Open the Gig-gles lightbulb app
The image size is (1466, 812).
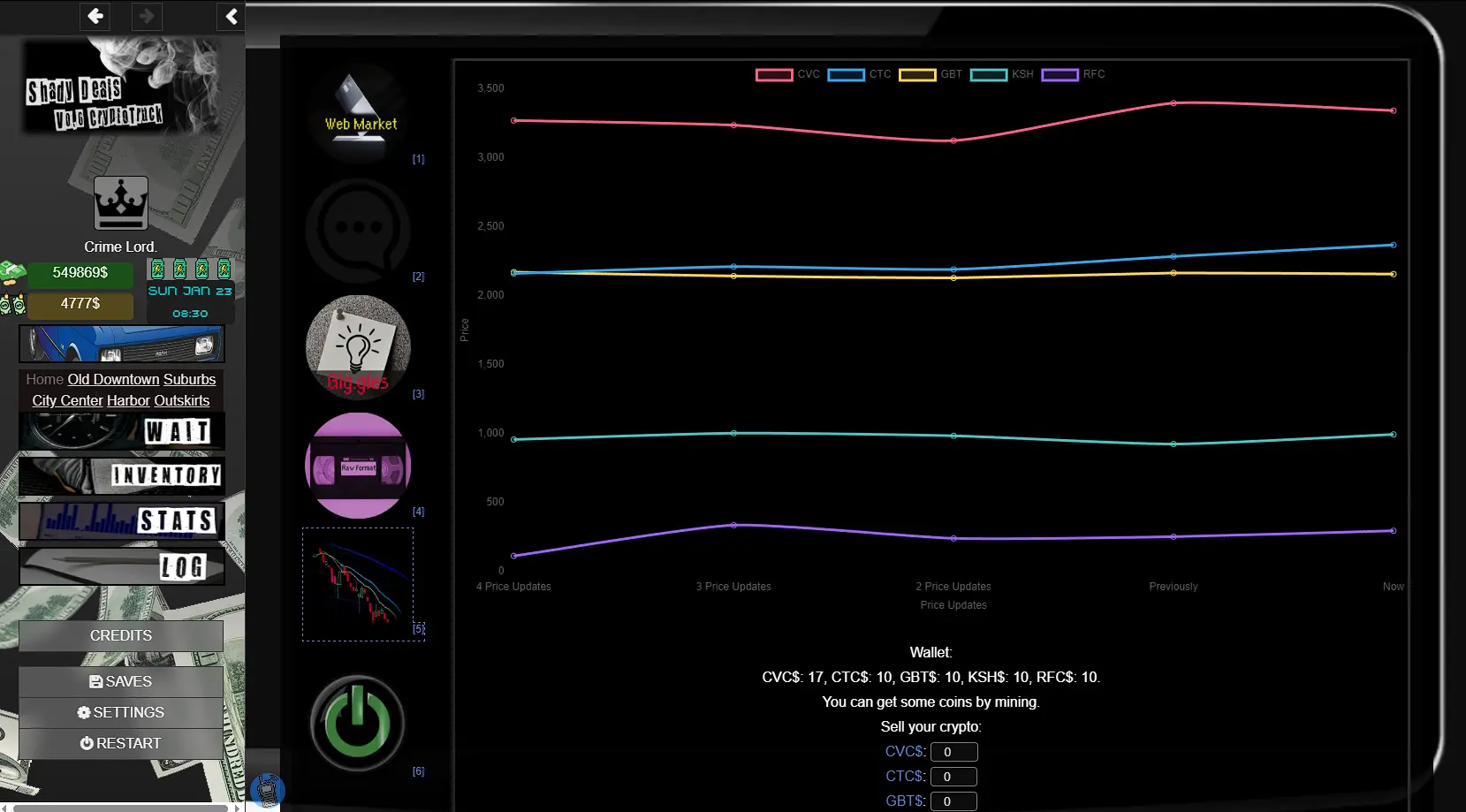(358, 347)
